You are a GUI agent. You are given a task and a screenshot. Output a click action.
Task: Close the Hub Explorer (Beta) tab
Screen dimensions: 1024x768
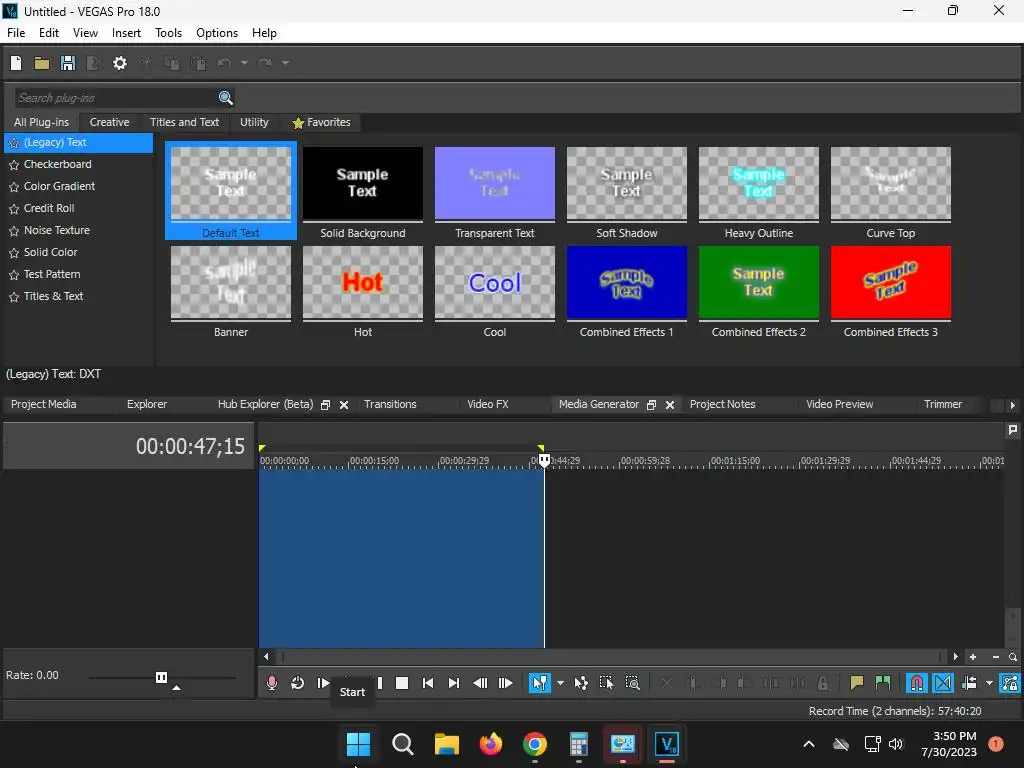pyautogui.click(x=344, y=405)
